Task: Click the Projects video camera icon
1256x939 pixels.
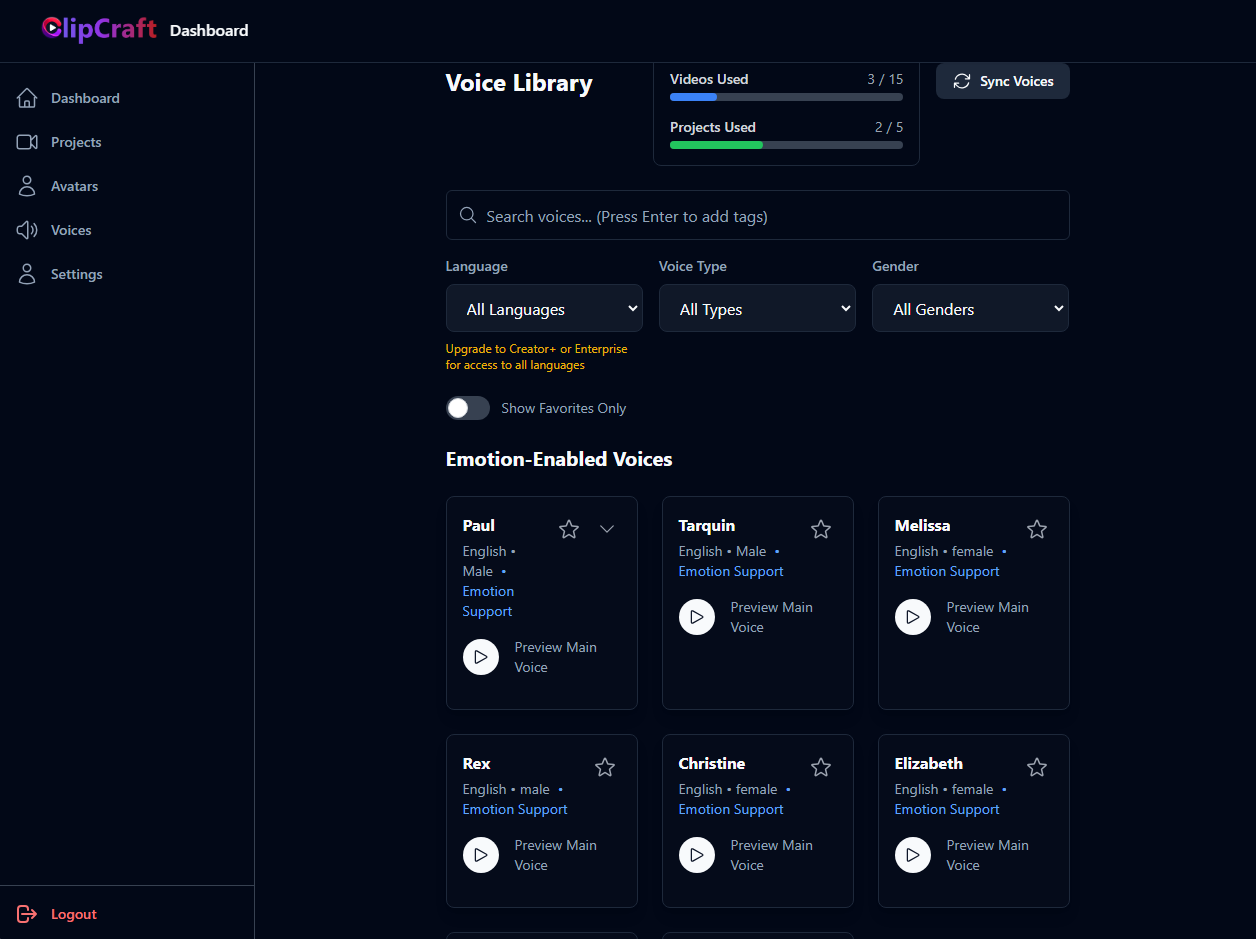Action: point(27,142)
